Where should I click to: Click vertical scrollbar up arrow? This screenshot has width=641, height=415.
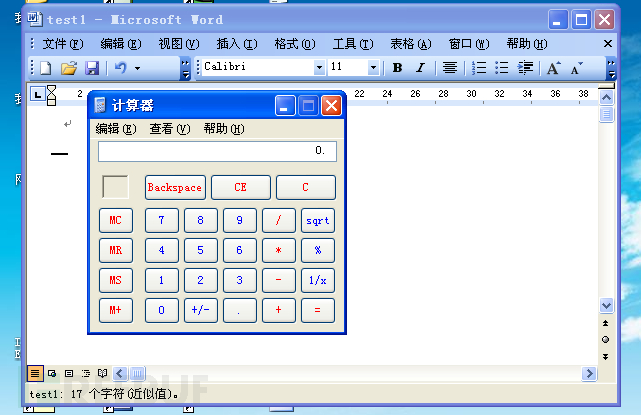[x=606, y=98]
